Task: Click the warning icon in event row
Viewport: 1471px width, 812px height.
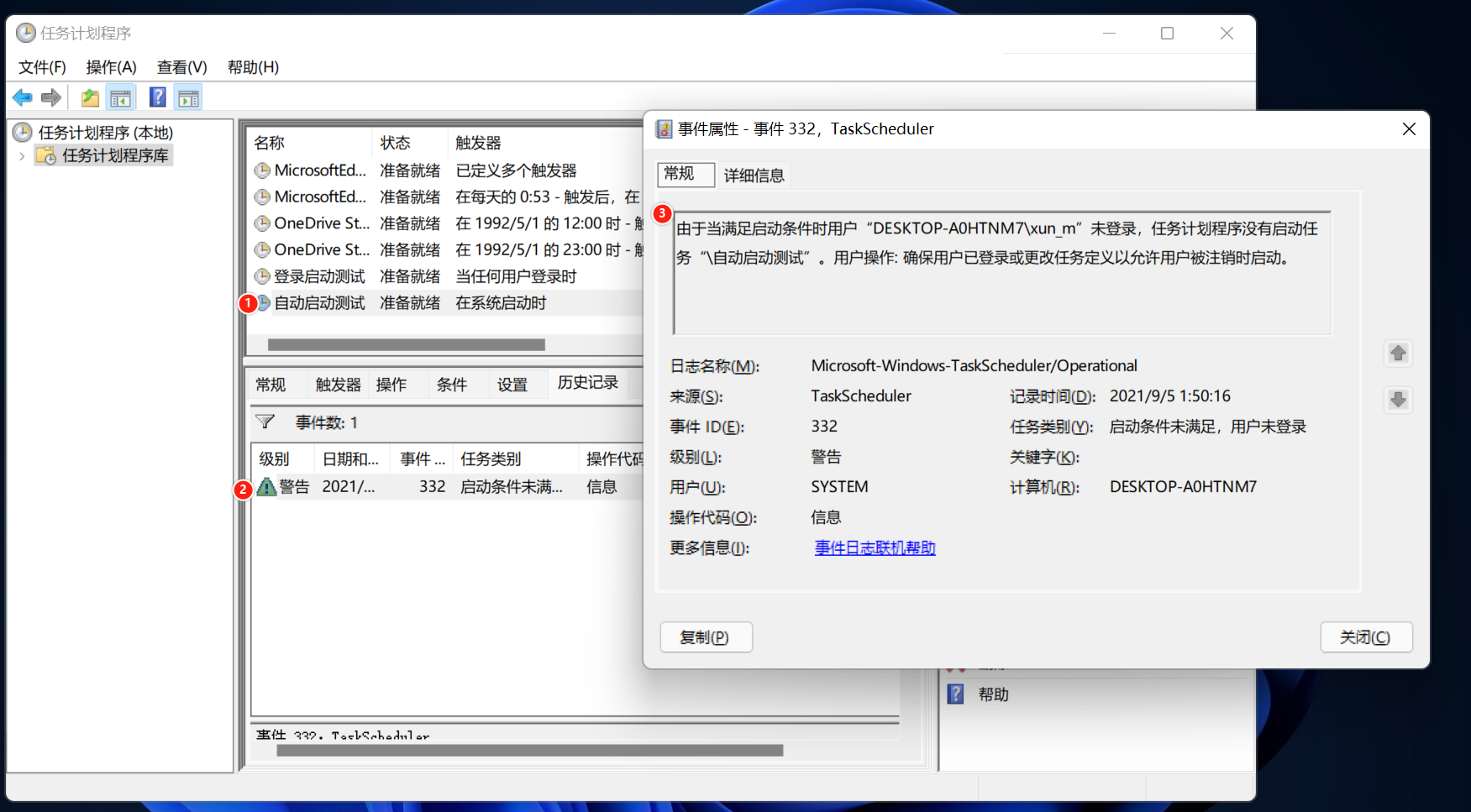Action: point(266,486)
